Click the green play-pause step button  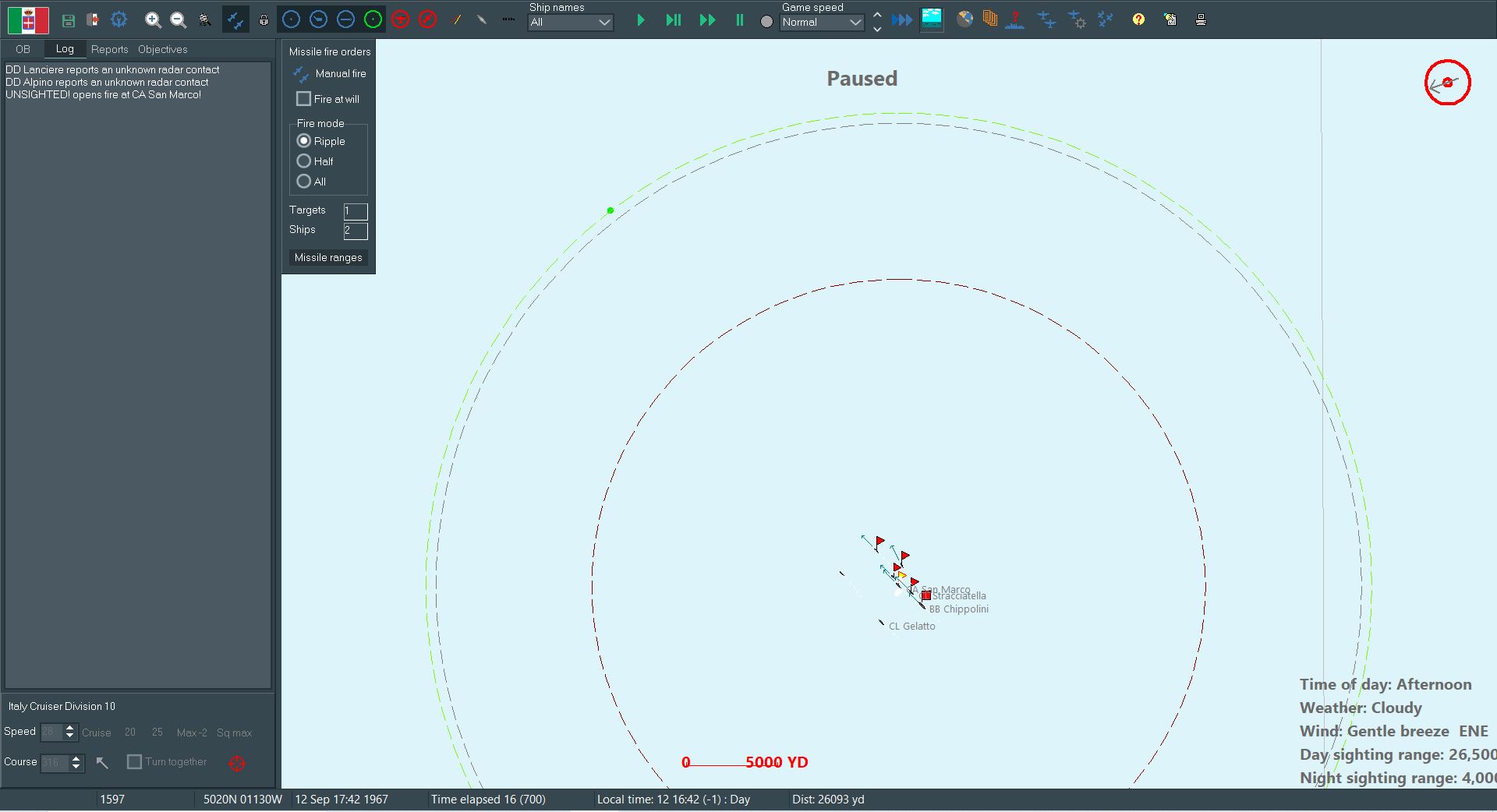(674, 20)
